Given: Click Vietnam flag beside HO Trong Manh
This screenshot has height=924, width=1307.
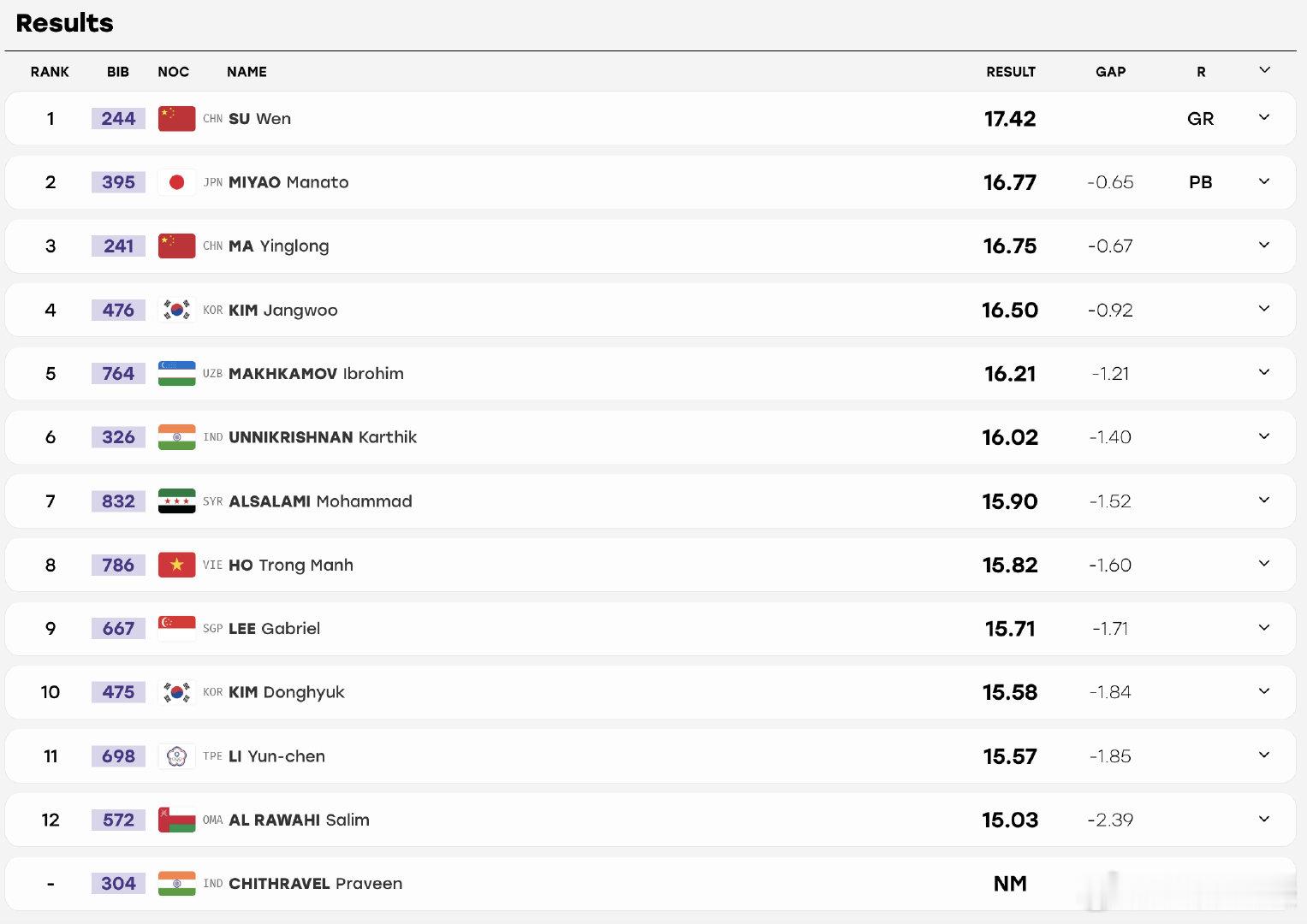Looking at the screenshot, I should tap(176, 565).
